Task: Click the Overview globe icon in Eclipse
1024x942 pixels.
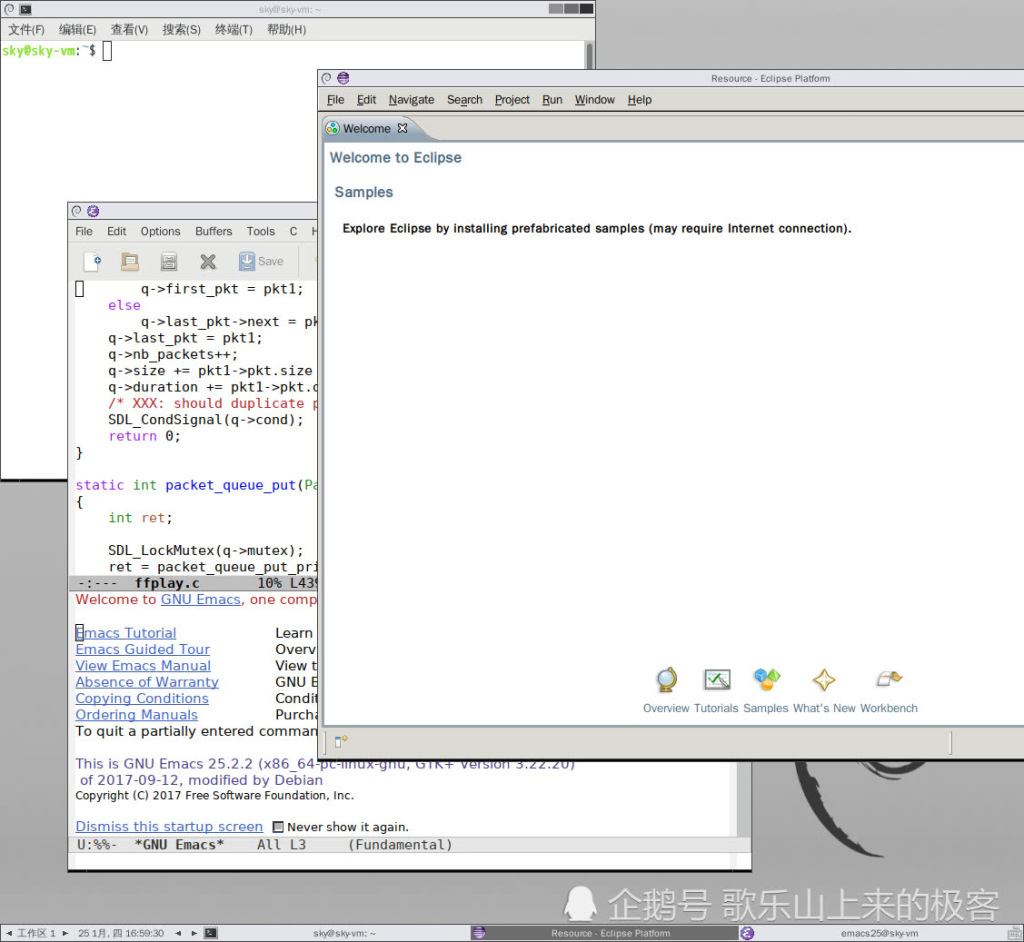Action: 666,680
